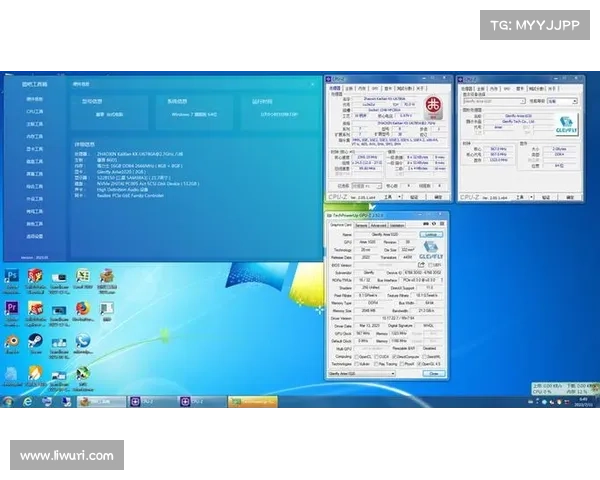Switch to Validation tab in GPU-Z

click(x=397, y=225)
